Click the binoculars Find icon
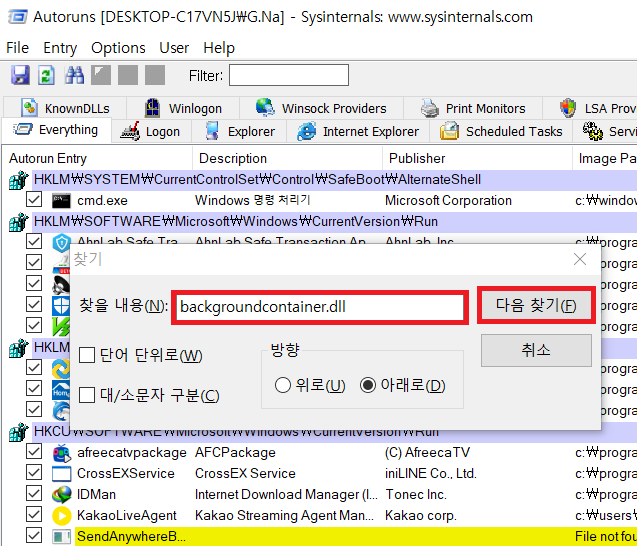 [x=74, y=75]
